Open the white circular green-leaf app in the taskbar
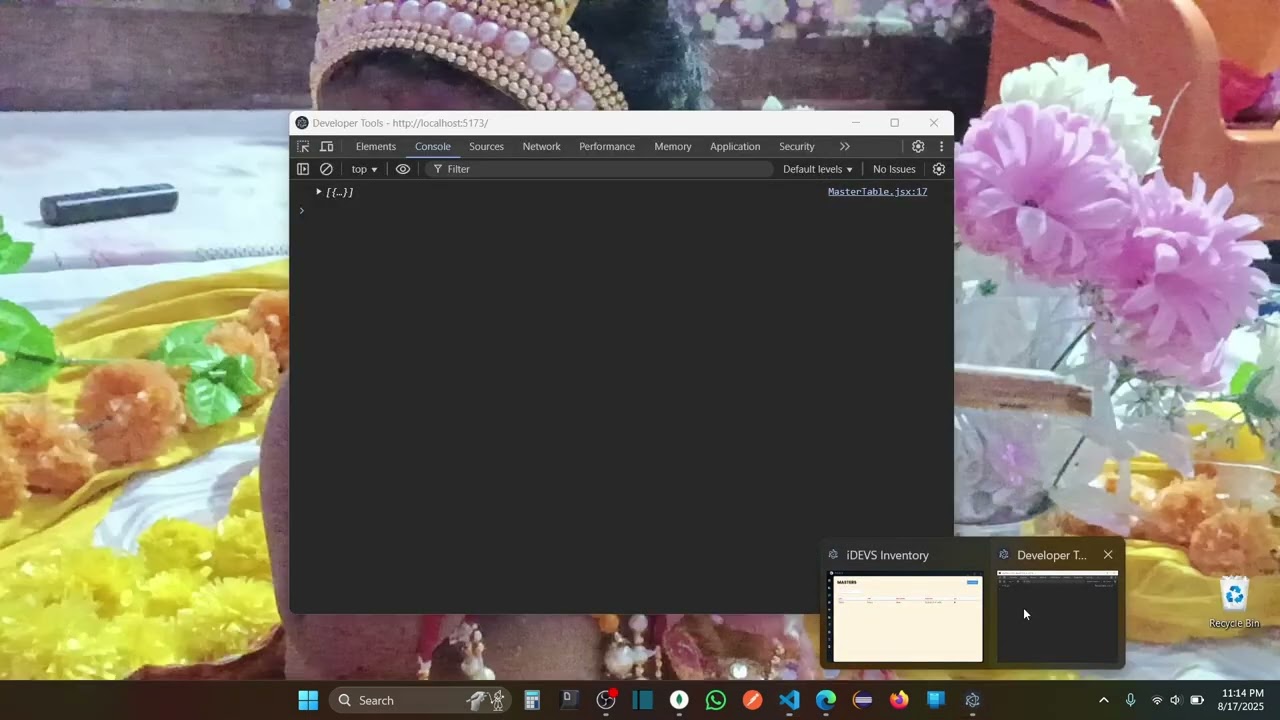1280x720 pixels. [679, 700]
